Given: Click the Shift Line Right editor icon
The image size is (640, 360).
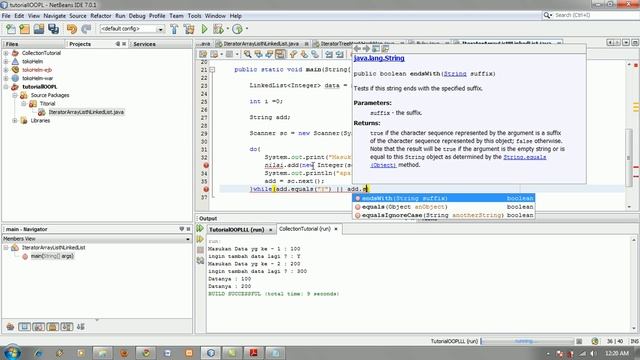Looking at the screenshot, I should coord(340,54).
